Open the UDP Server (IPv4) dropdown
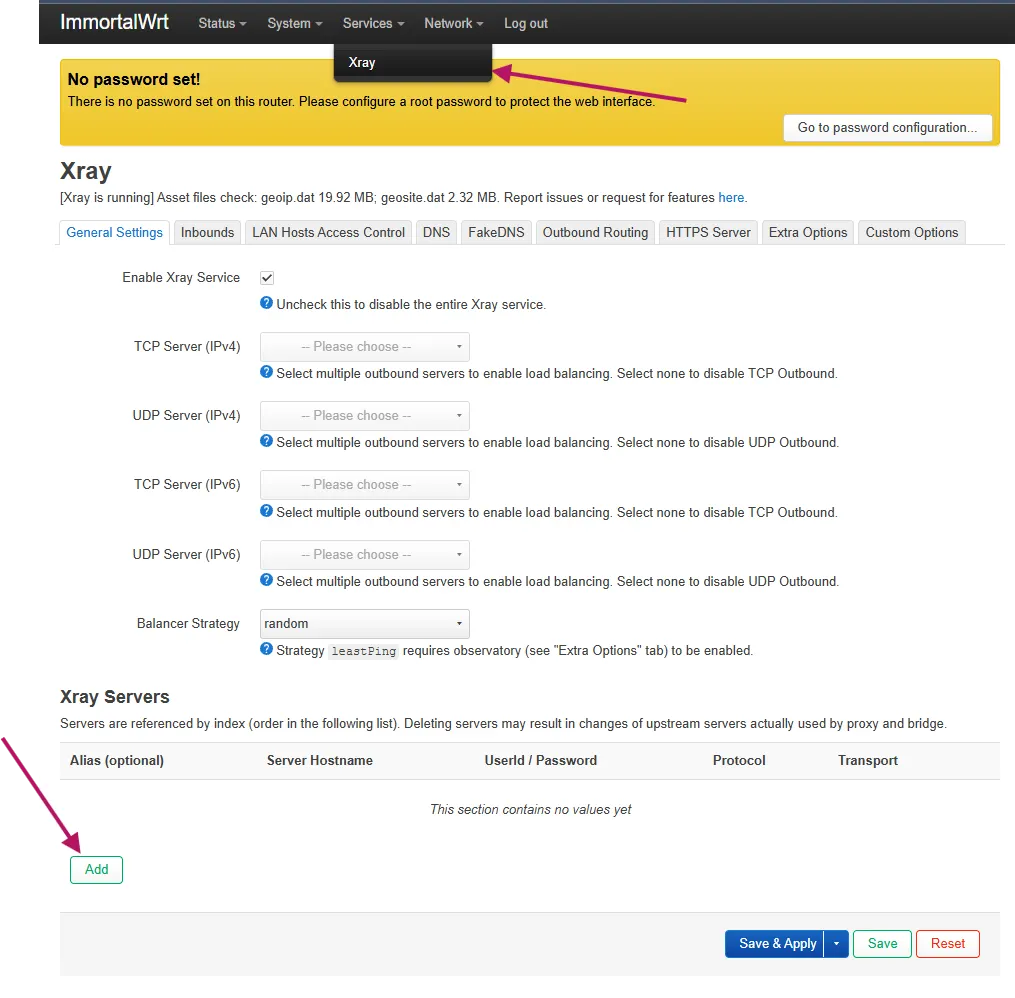This screenshot has height=998, width=1015. coord(364,416)
